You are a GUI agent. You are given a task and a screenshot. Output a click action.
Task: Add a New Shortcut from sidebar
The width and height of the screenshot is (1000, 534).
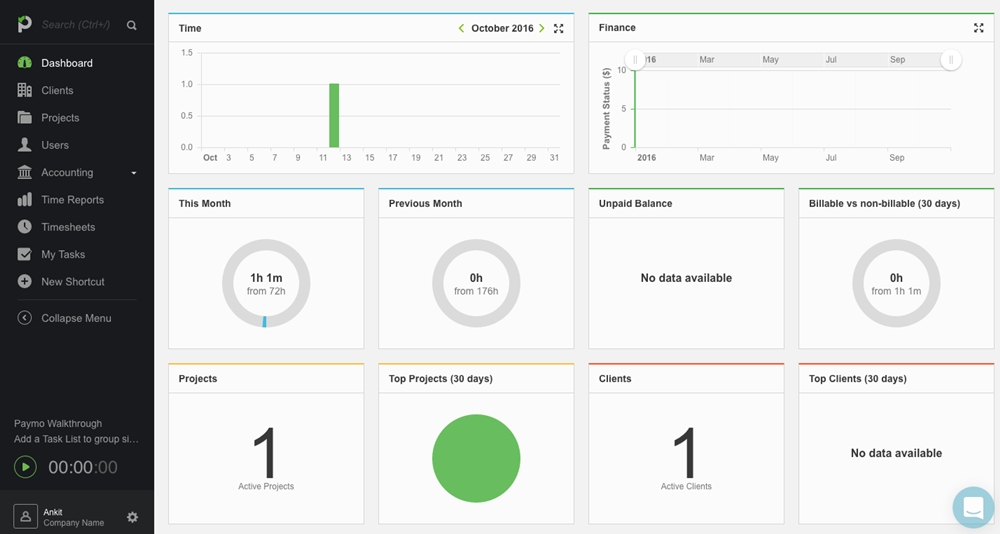click(x=72, y=282)
